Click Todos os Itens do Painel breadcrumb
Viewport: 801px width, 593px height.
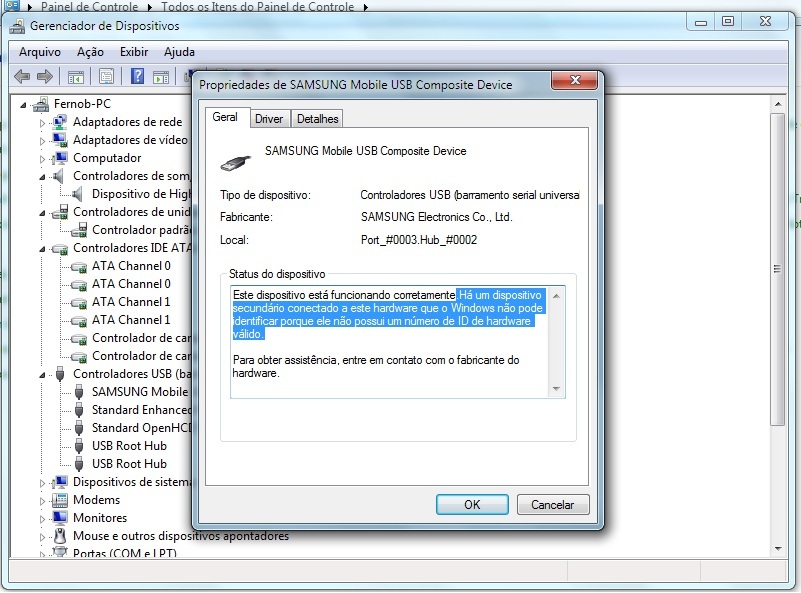[x=257, y=7]
